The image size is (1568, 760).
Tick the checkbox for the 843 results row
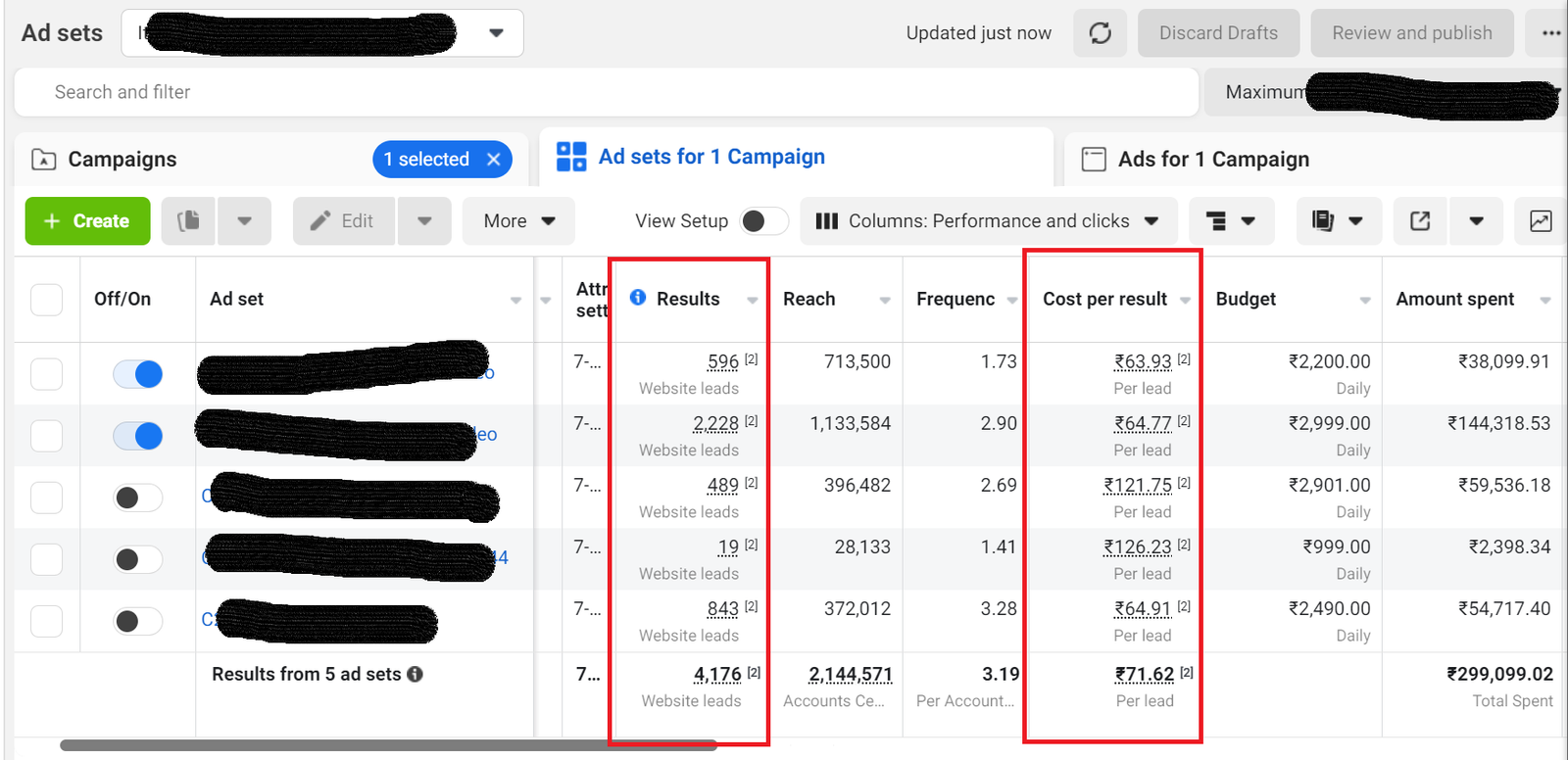click(46, 621)
